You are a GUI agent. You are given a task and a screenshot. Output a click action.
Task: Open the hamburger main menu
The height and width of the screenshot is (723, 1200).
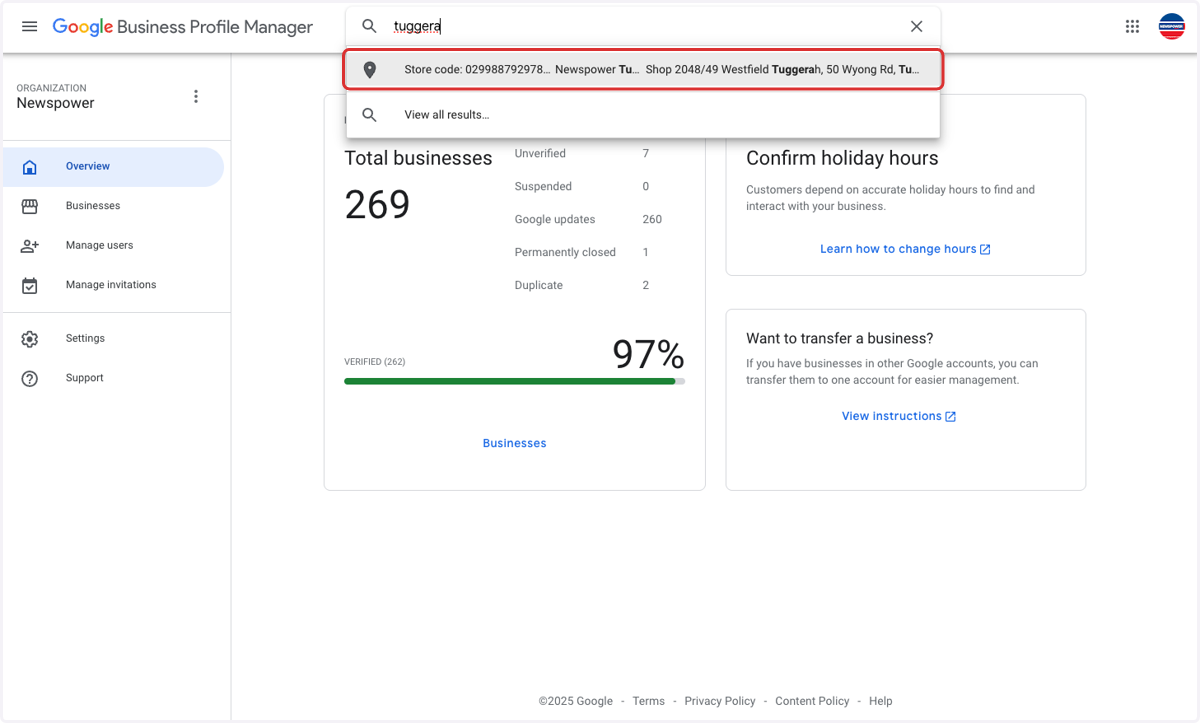[30, 27]
